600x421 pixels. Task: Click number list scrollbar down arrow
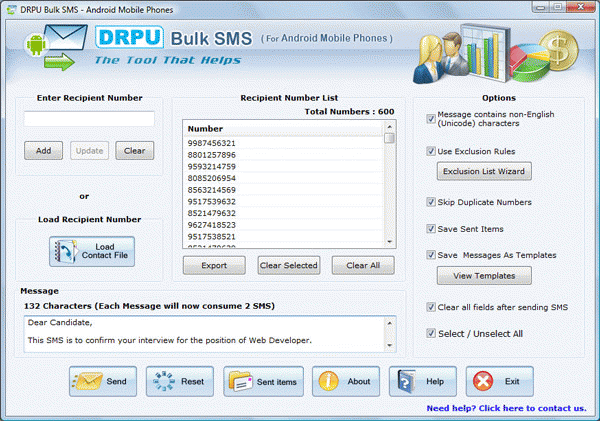click(x=390, y=242)
